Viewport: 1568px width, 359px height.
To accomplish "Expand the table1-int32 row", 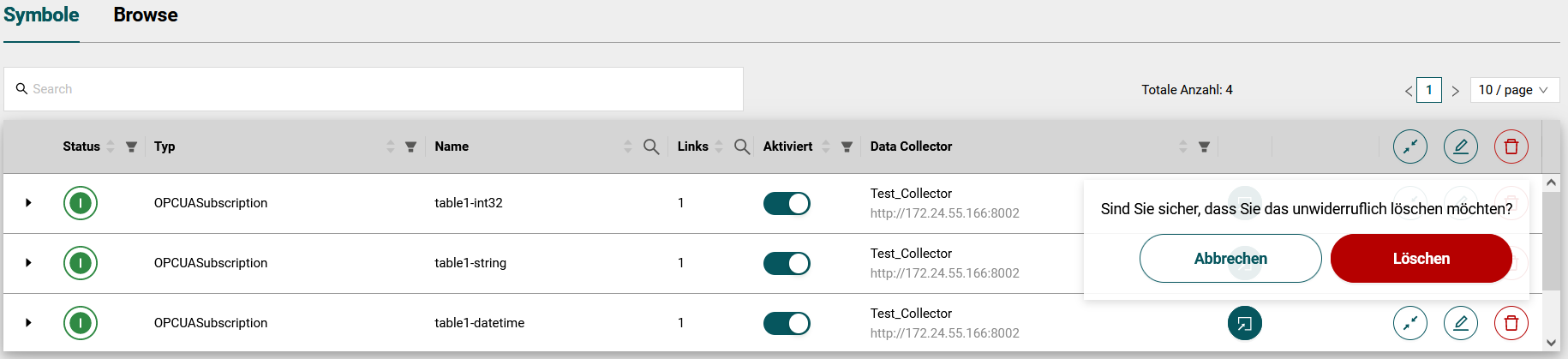I will pyautogui.click(x=28, y=203).
